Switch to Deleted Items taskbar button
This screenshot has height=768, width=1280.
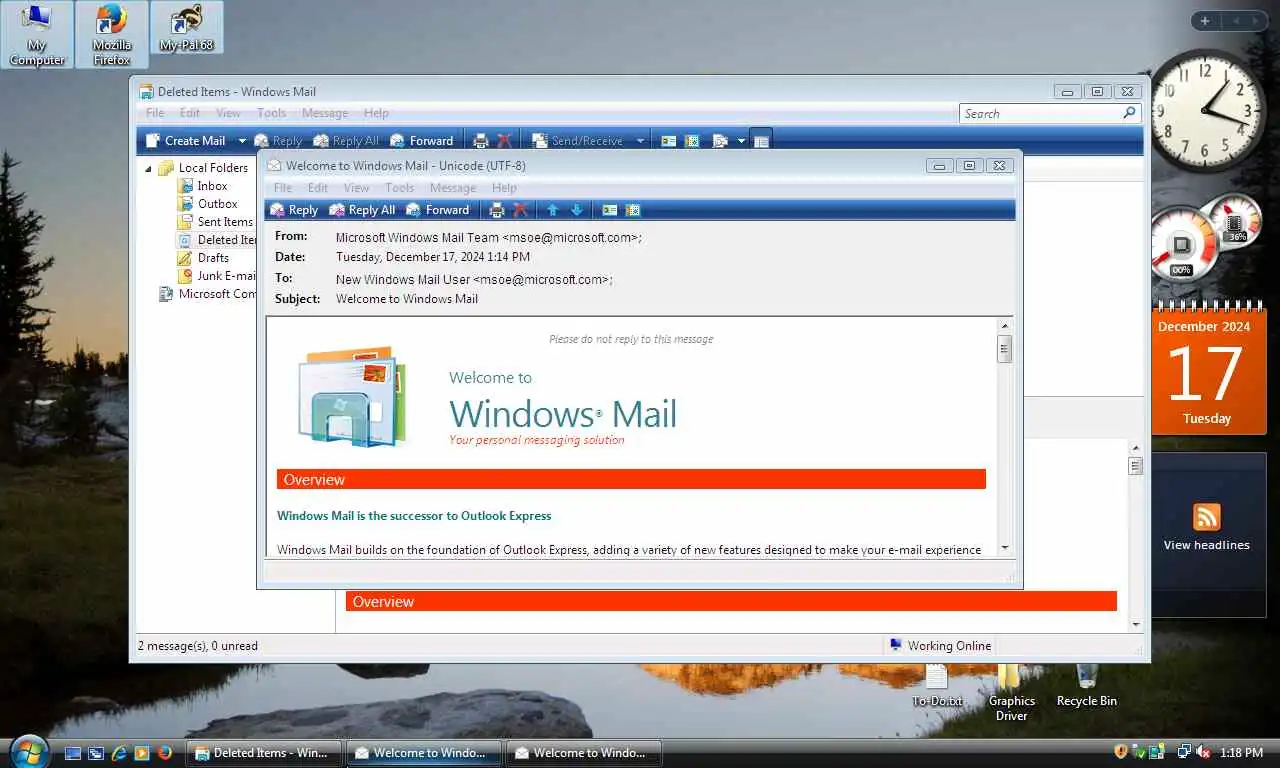(x=264, y=753)
